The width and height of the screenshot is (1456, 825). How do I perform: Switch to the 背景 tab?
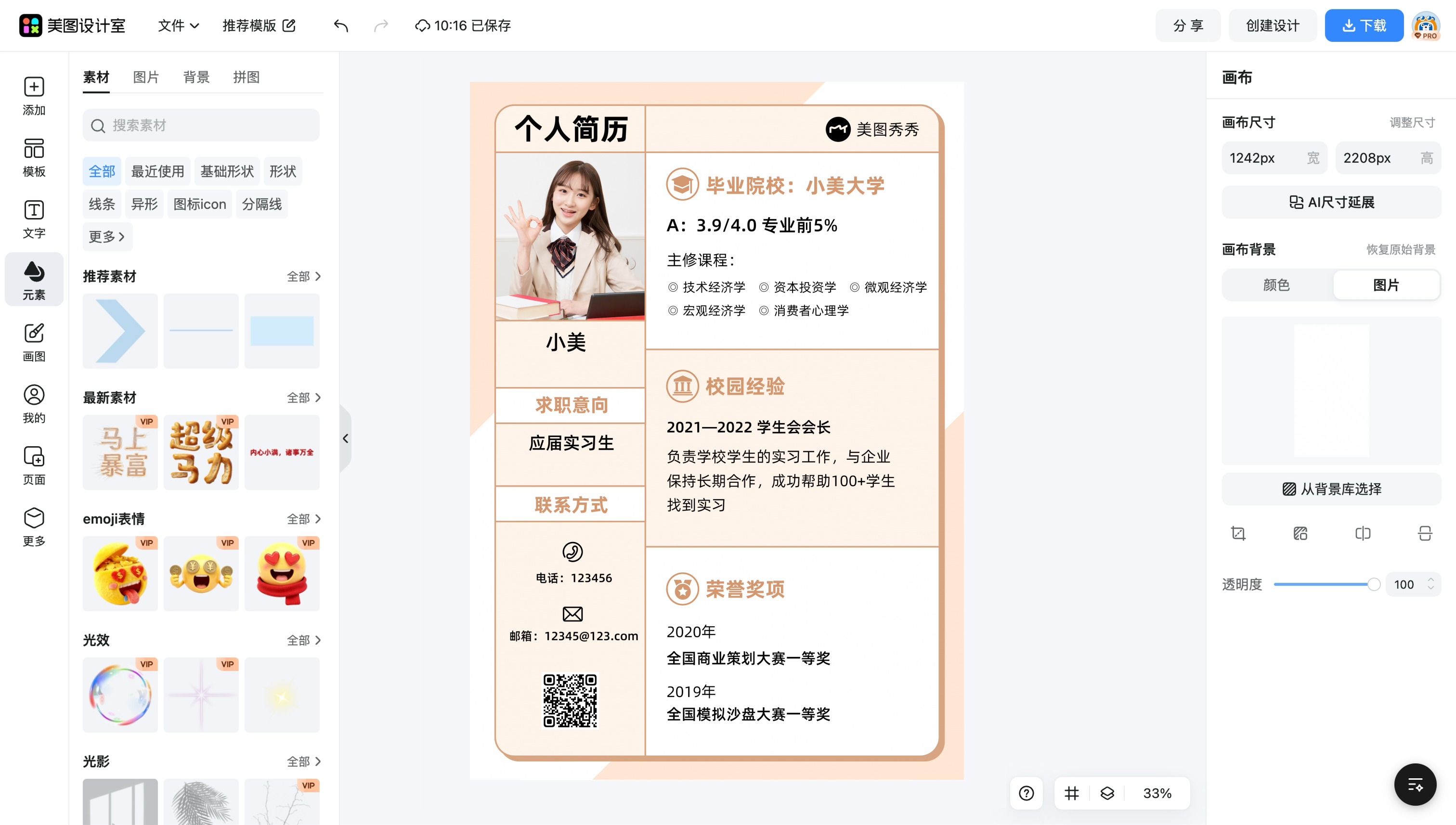196,77
